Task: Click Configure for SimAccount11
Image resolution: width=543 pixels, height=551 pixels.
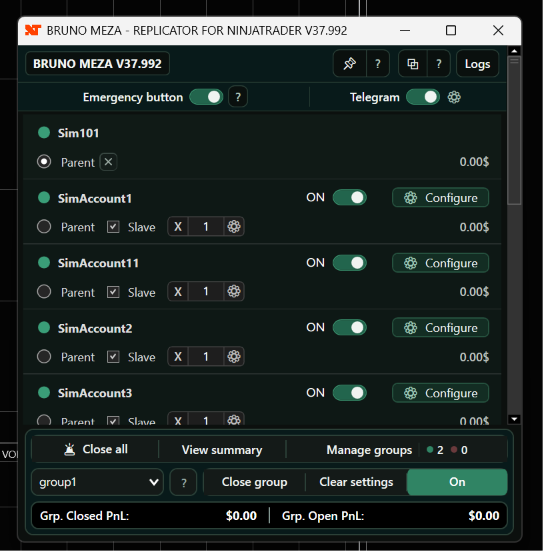Action: pos(440,263)
